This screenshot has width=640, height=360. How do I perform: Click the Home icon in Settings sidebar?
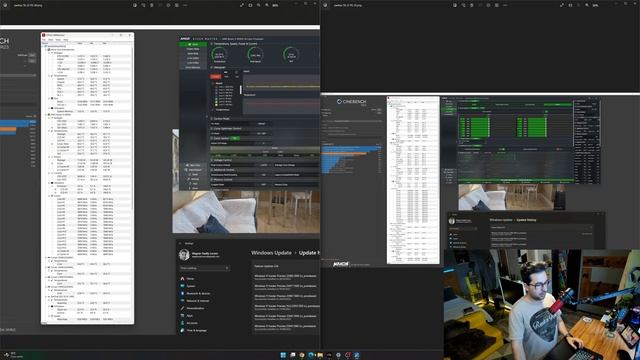(182, 278)
